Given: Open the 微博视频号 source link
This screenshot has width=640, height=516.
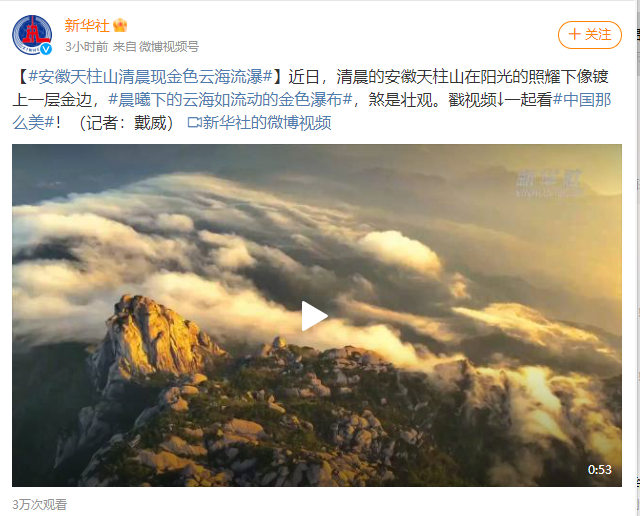Looking at the screenshot, I should point(169,47).
